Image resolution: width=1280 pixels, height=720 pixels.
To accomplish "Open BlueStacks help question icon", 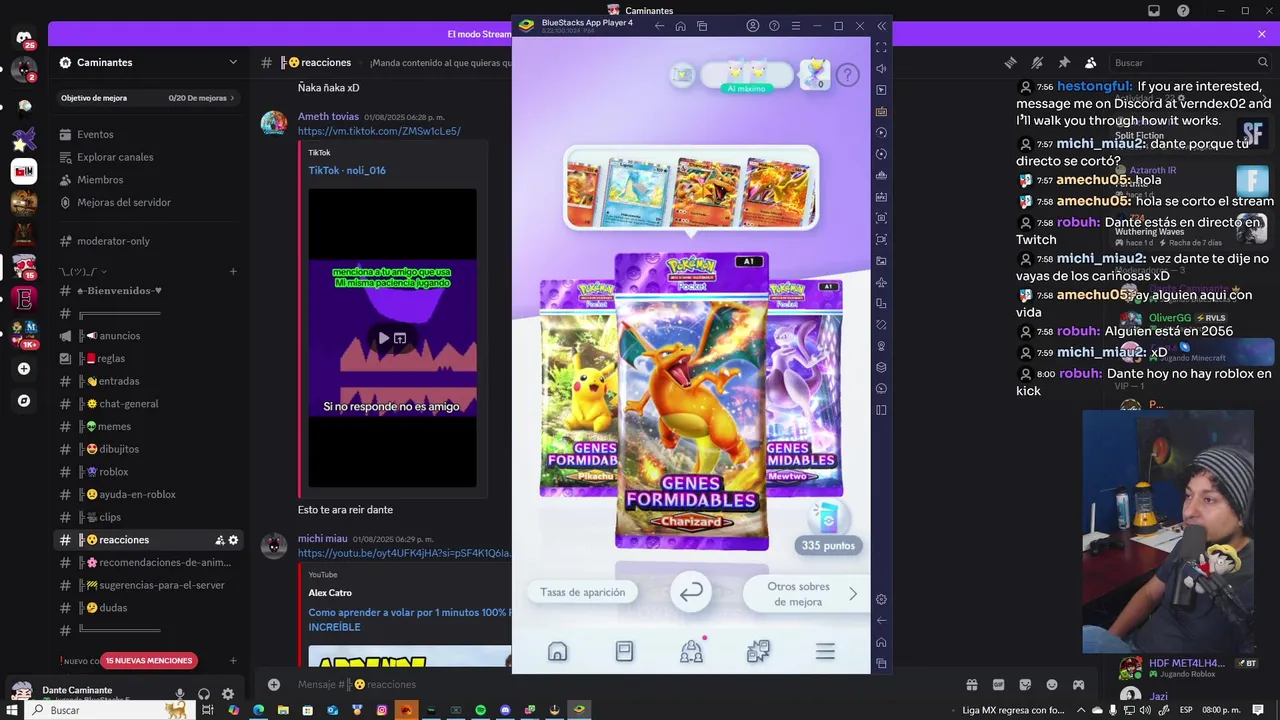I will click(x=774, y=26).
